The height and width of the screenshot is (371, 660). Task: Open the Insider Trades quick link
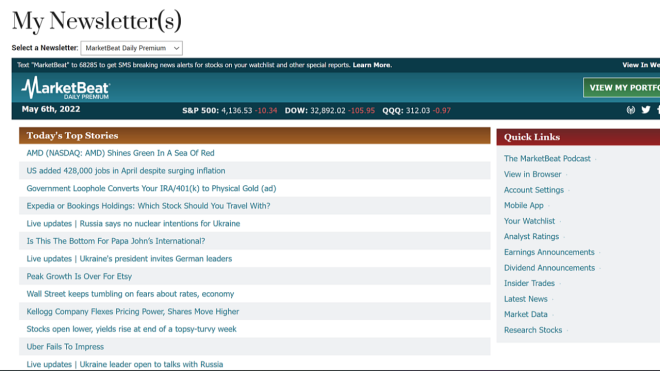(x=529, y=283)
